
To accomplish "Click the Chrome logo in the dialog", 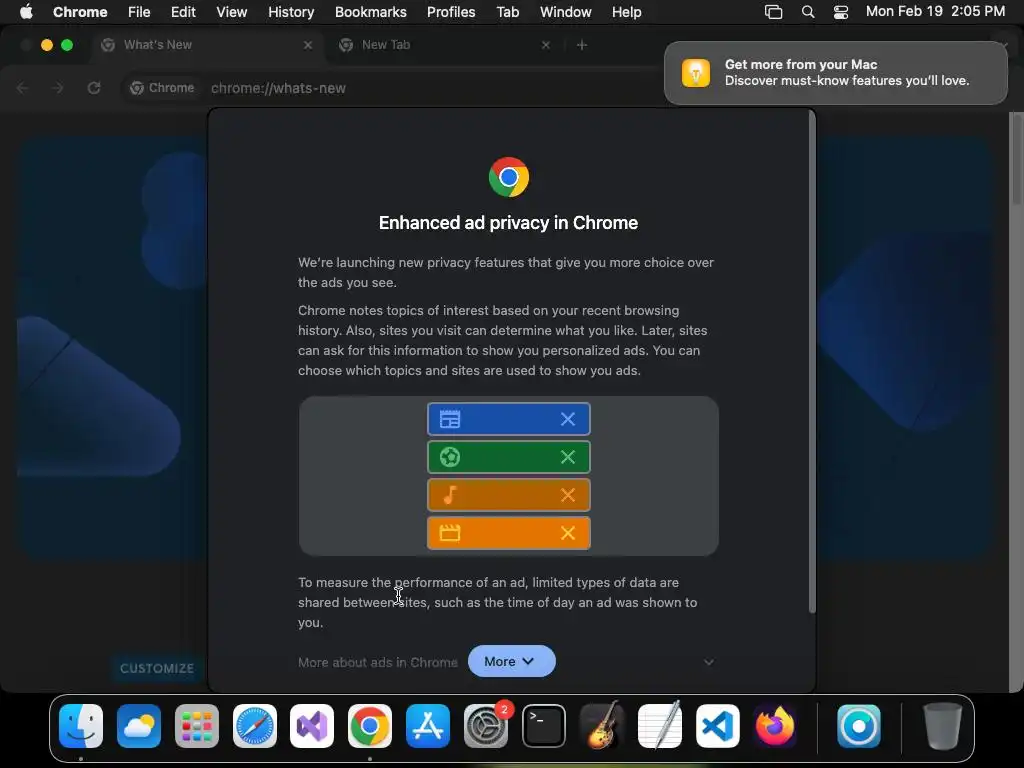I will [509, 177].
